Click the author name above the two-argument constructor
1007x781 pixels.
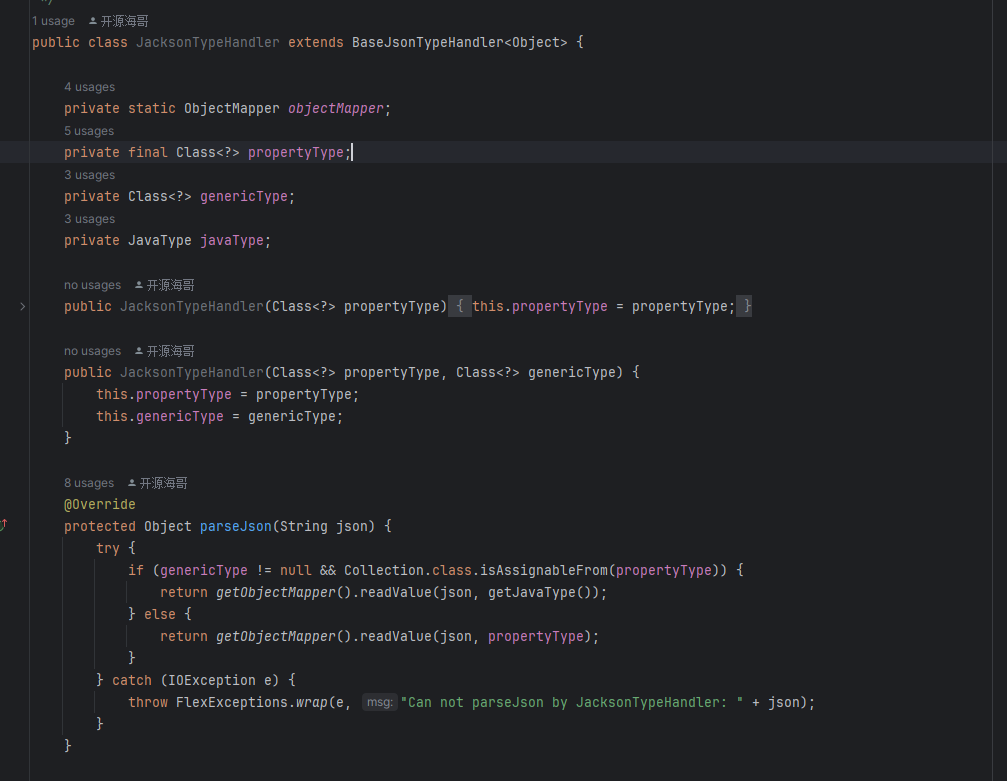170,351
